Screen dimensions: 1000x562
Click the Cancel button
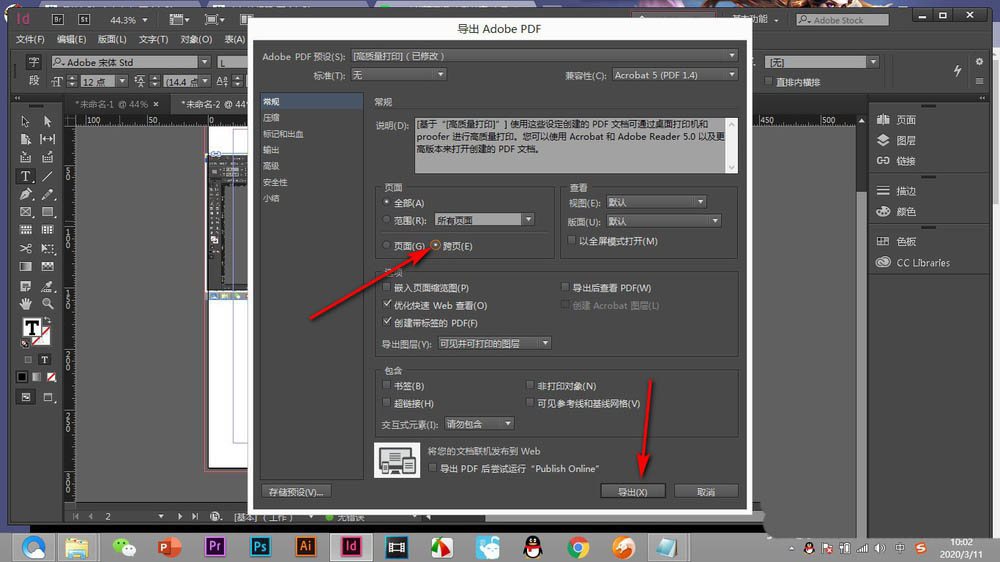[706, 491]
